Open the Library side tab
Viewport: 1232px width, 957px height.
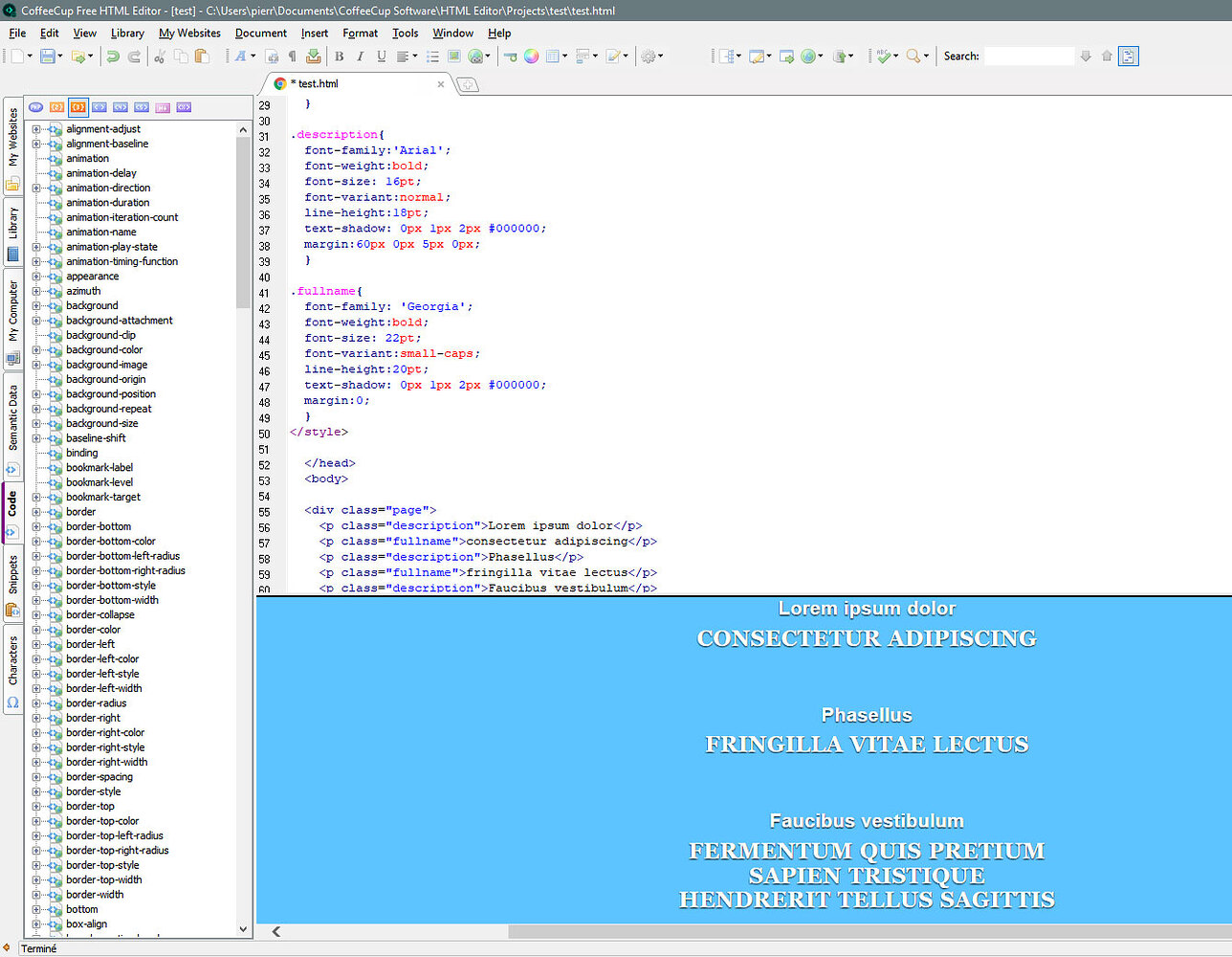12,233
